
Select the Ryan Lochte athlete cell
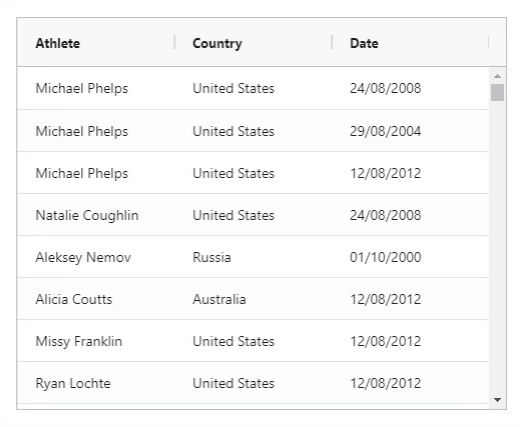pos(96,383)
